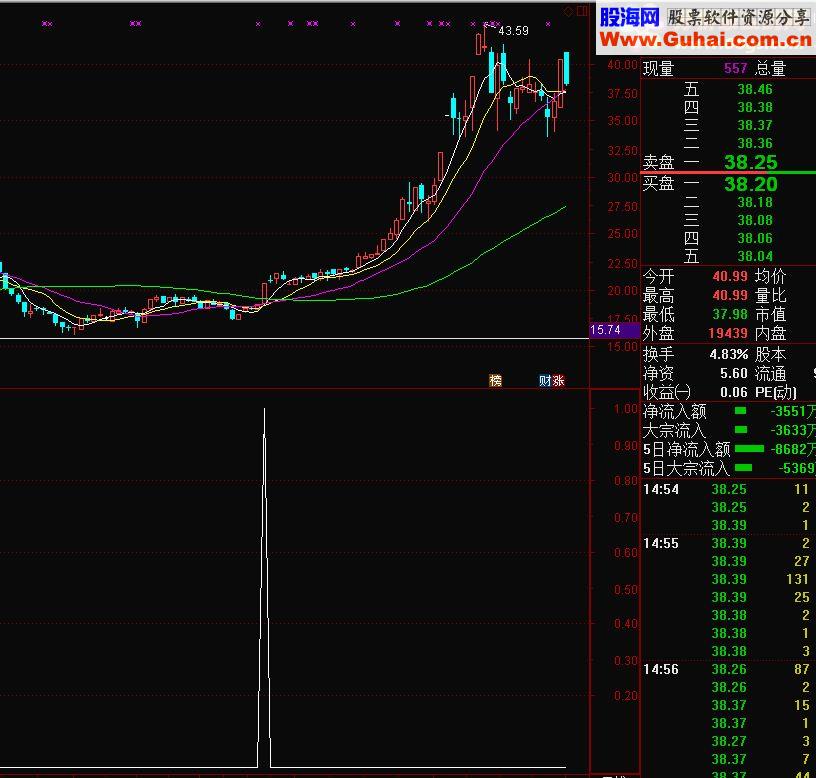
Task: Click the 净资 value 5.60
Action: [734, 373]
